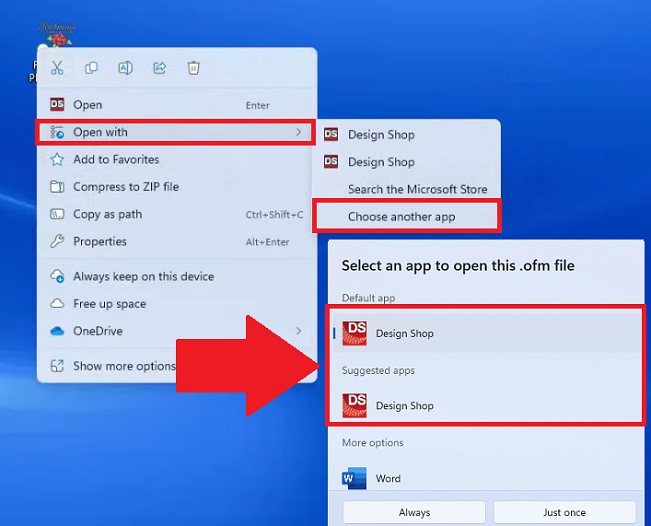Viewport: 651px width, 526px height.
Task: Click Open in the context menu
Action: pos(87,105)
